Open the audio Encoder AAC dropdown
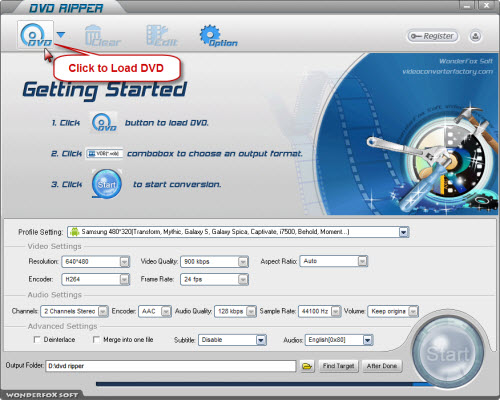Viewport: 500px width, 400px height. coord(166,311)
